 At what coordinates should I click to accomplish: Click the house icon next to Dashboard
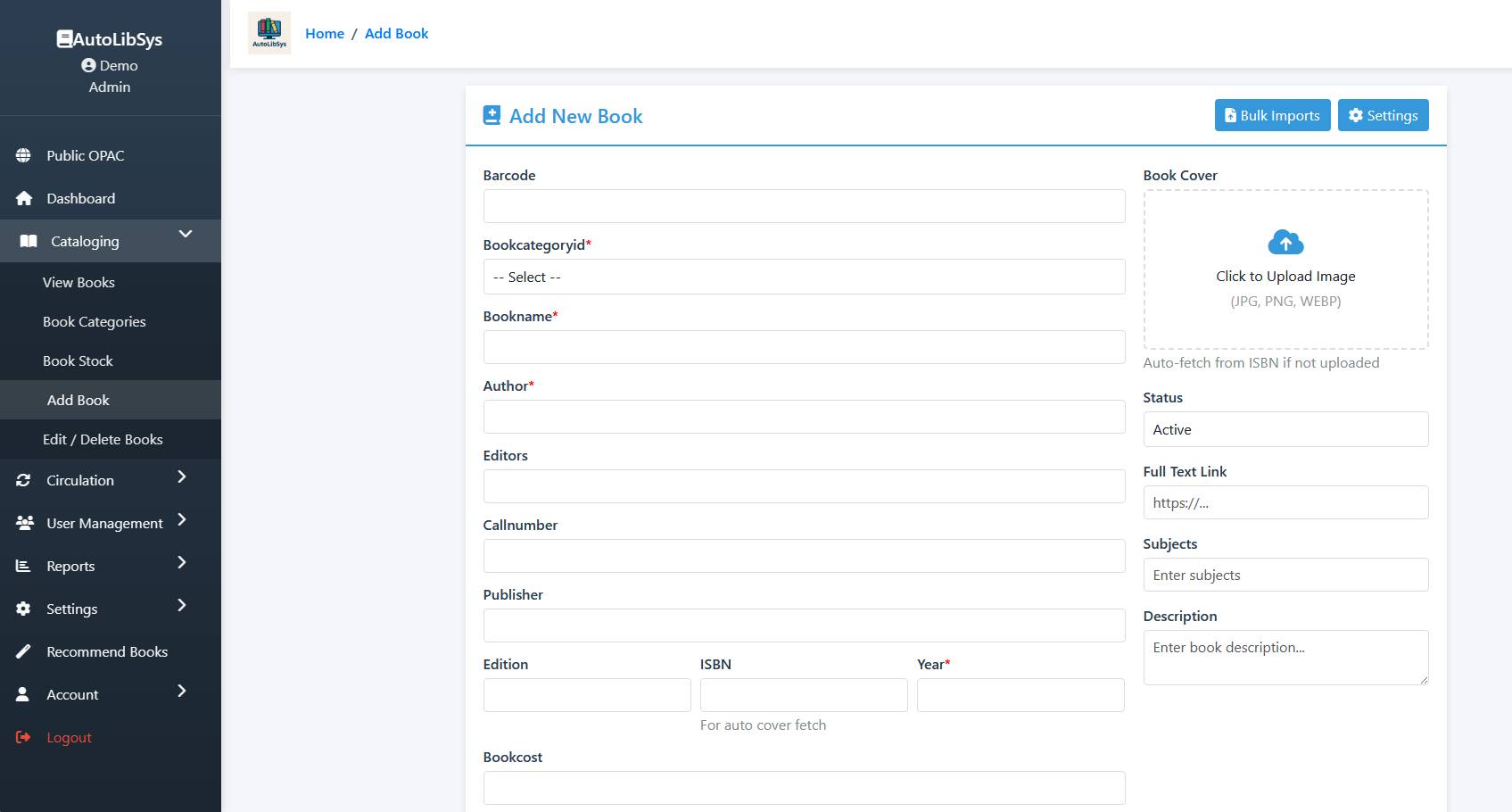point(24,198)
